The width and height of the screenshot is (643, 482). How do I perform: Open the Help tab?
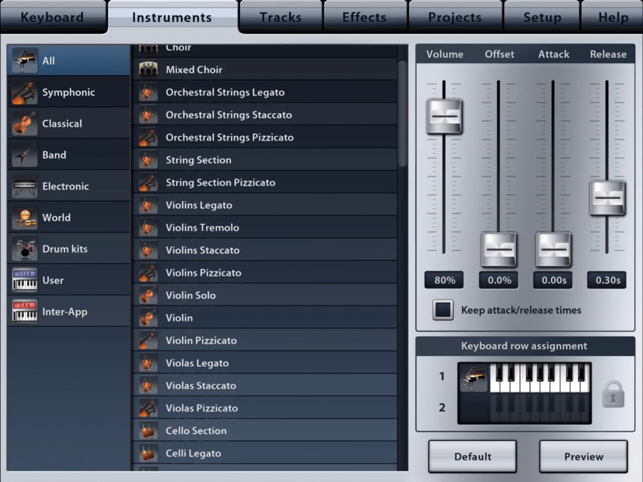pyautogui.click(x=613, y=17)
